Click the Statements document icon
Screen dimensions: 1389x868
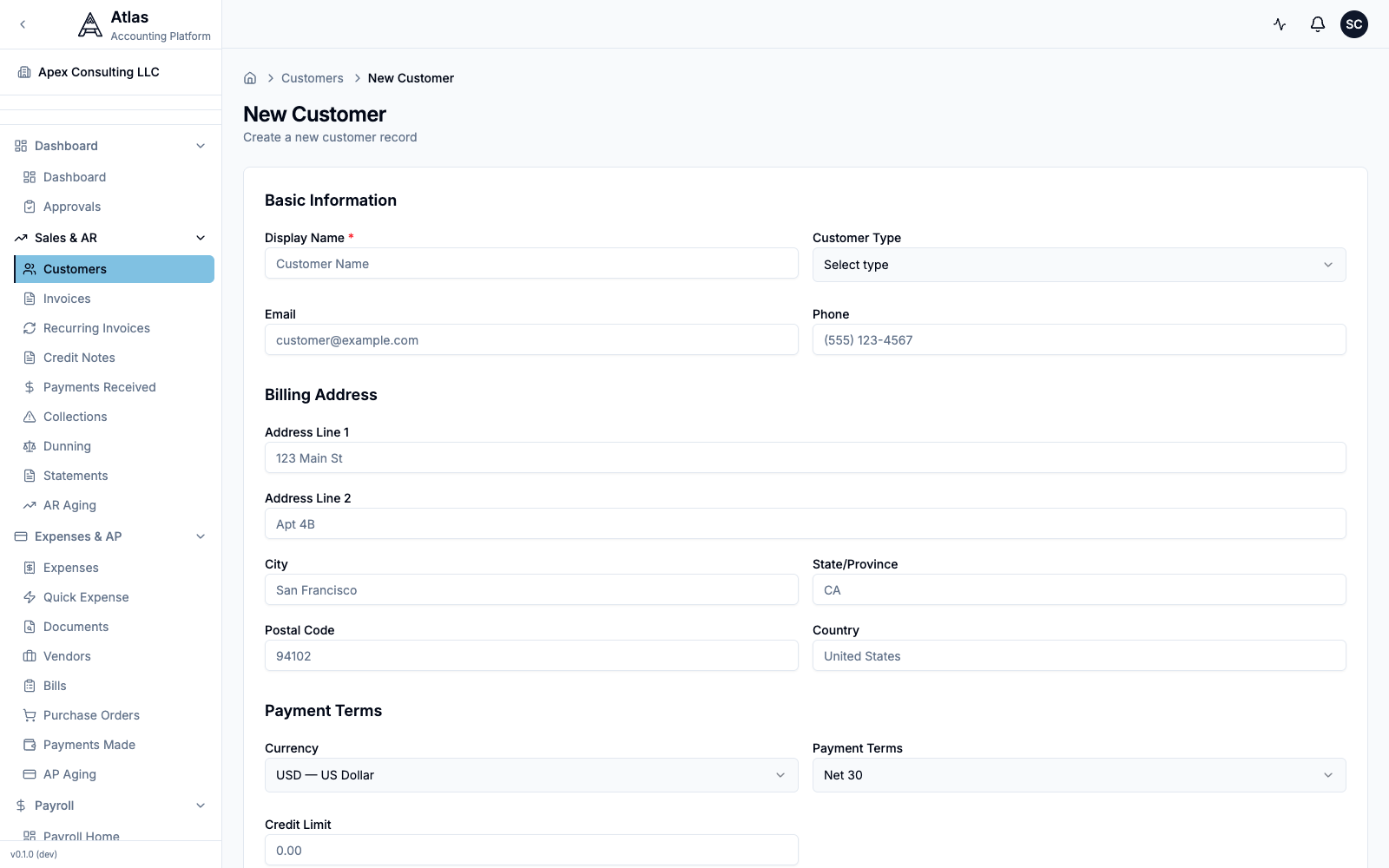click(x=30, y=476)
